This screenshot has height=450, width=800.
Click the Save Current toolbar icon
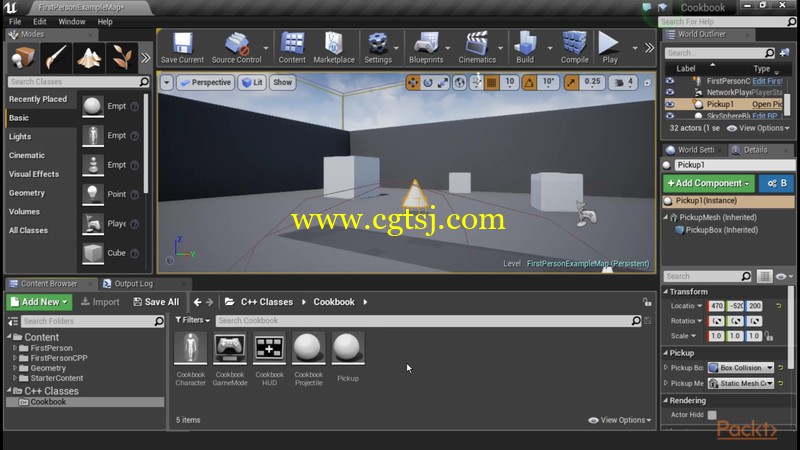pyautogui.click(x=182, y=47)
